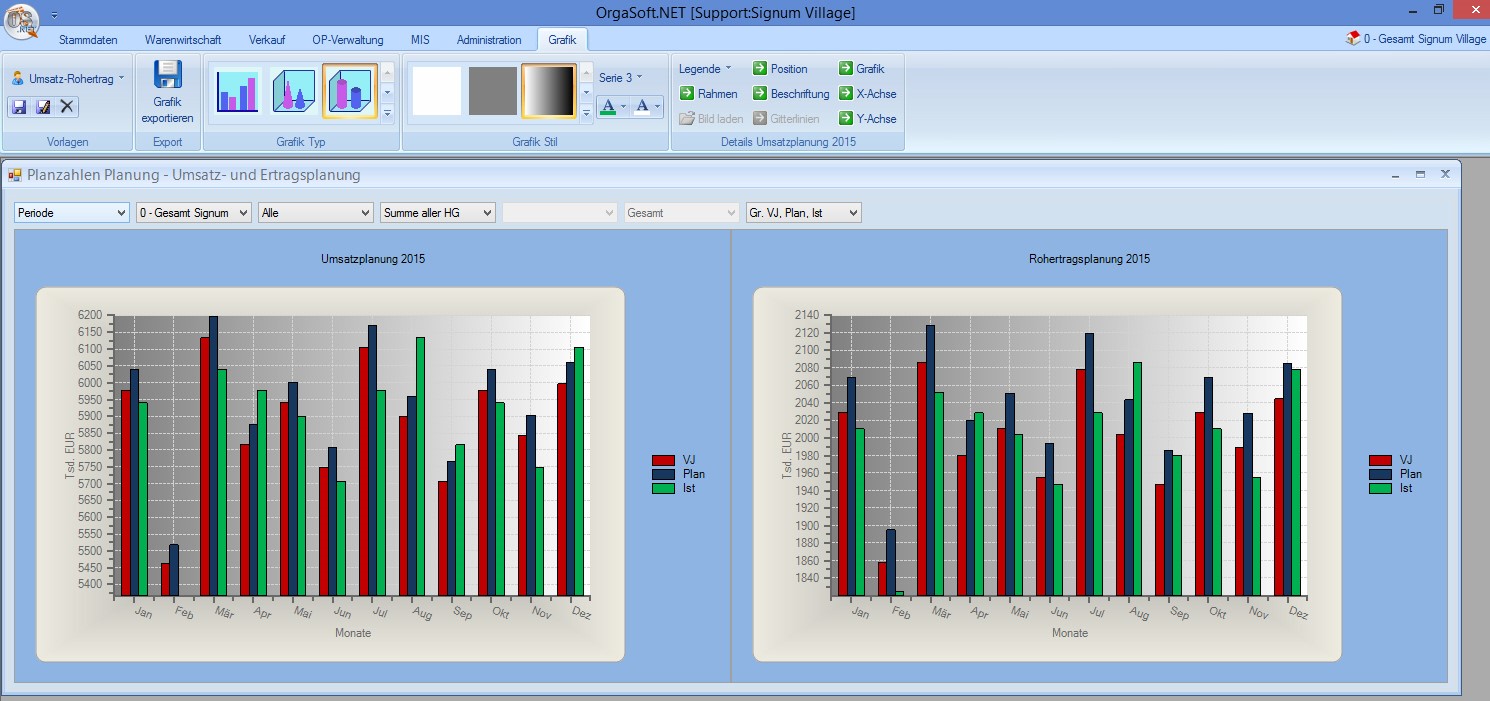Open the Alle combo box

316,213
